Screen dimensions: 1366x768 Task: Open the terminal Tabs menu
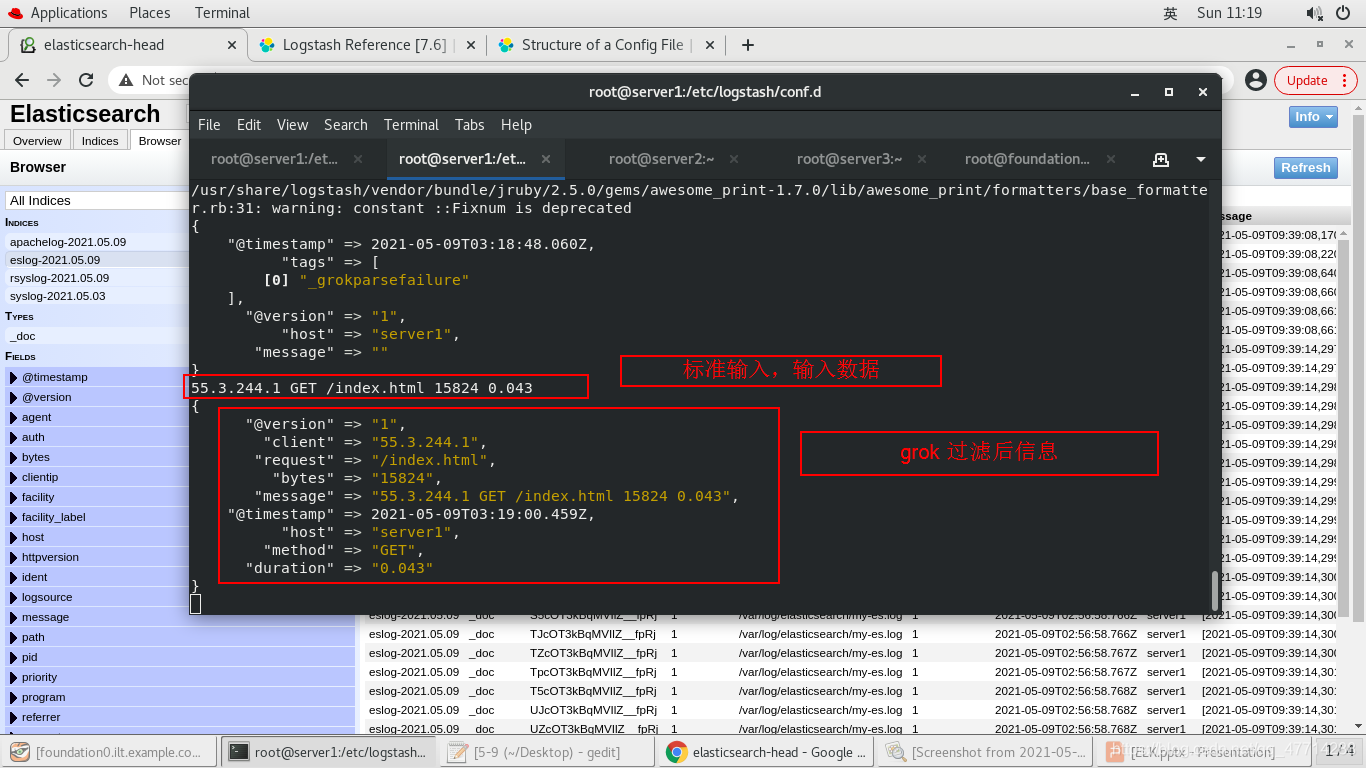pos(470,125)
